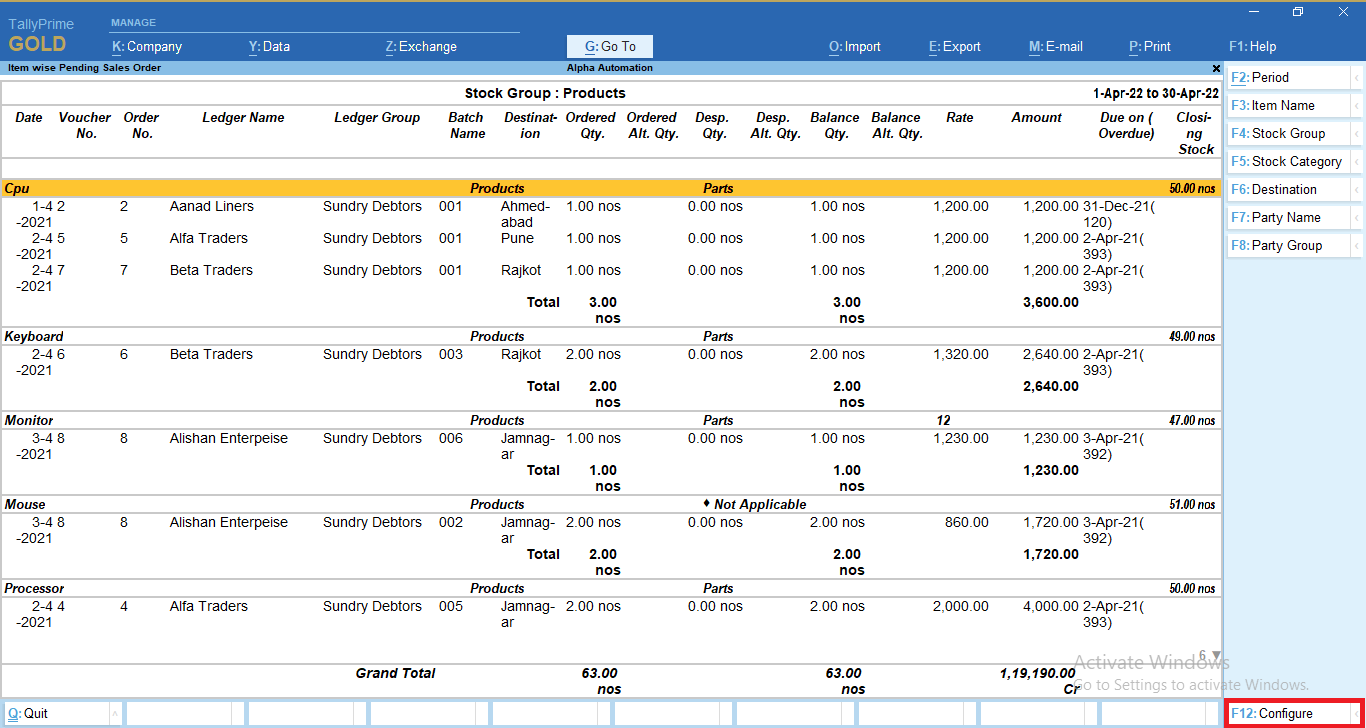Screen dimensions: 1366x728
Task: Click F6: Destination in the right panel
Action: click(x=1290, y=189)
